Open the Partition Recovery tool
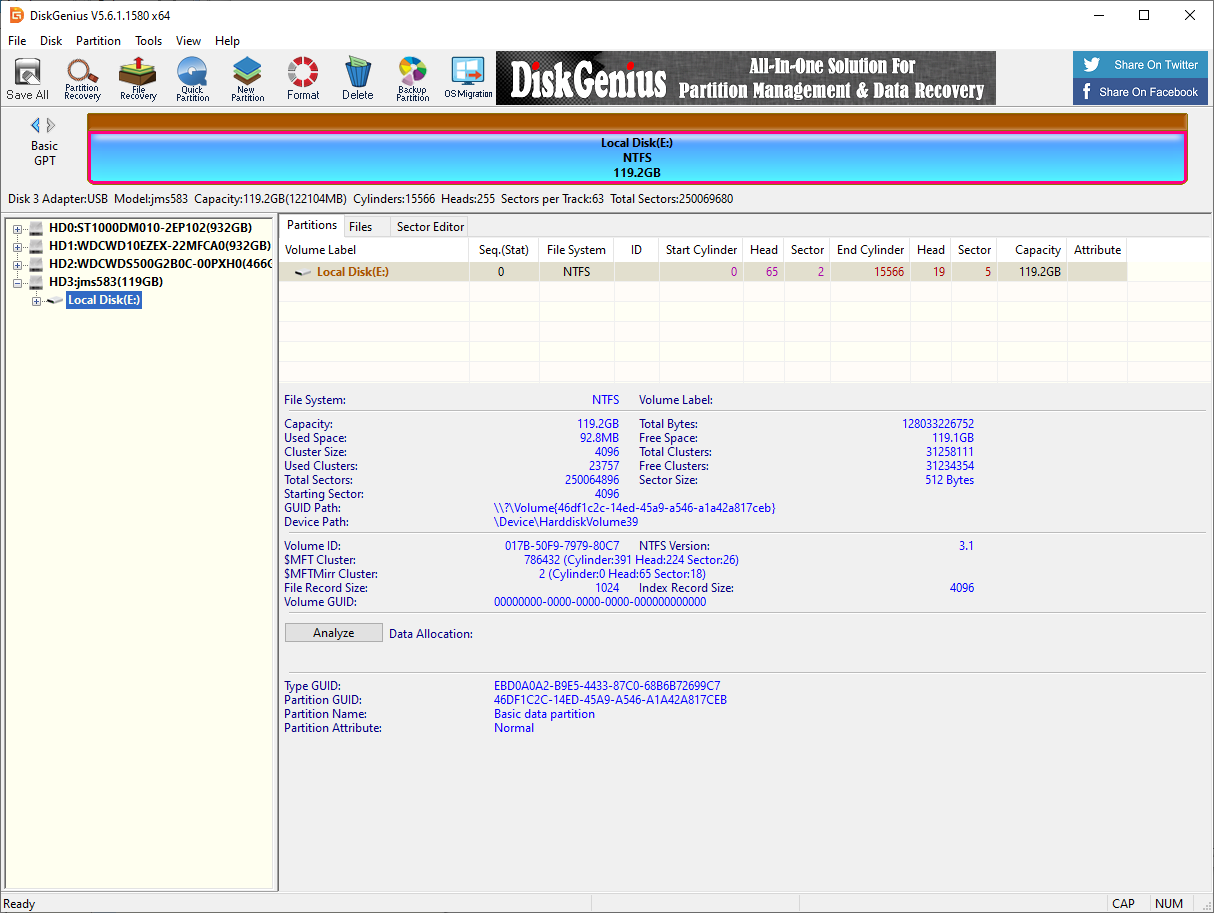The width and height of the screenshot is (1214, 913). point(82,78)
